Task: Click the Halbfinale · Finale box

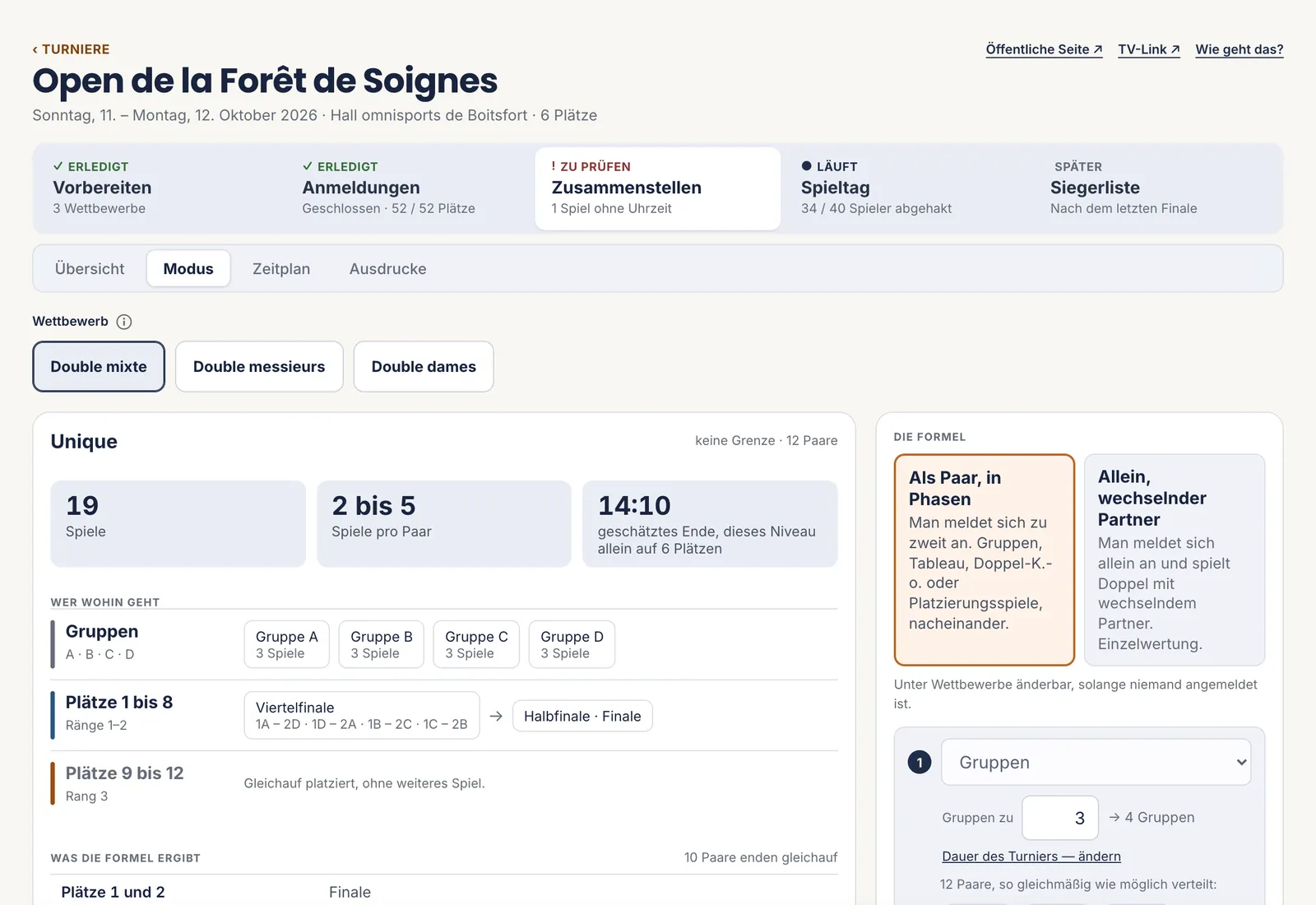Action: [x=582, y=717]
